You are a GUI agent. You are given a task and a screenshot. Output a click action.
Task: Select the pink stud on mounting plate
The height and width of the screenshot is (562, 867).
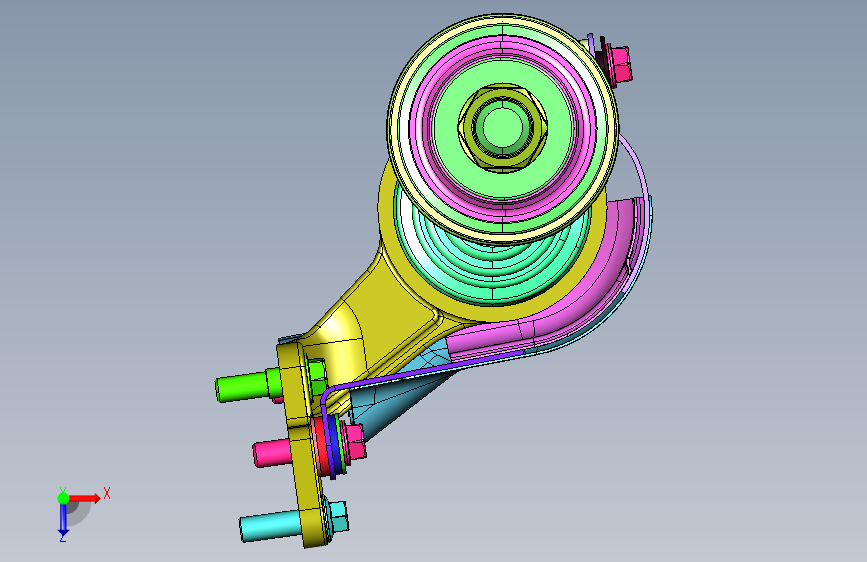tap(272, 453)
